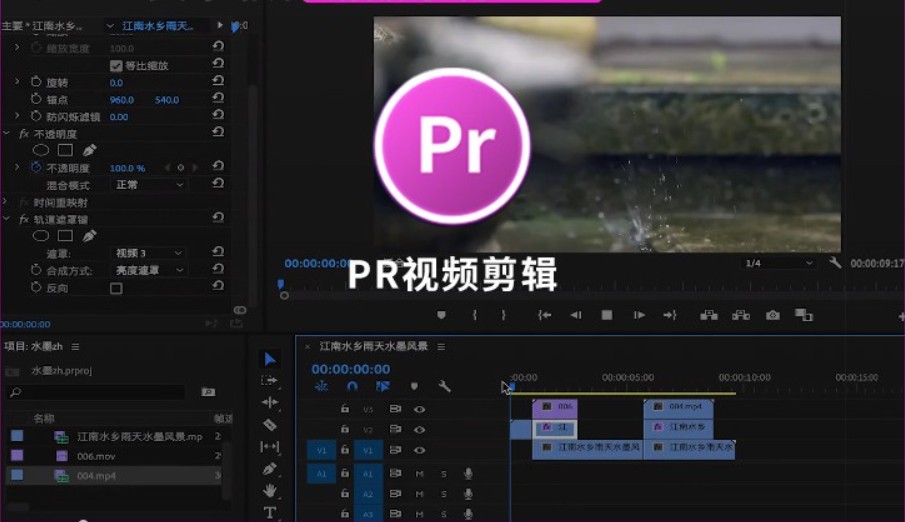Mute the A1 audio track
905x522 pixels.
(420, 473)
